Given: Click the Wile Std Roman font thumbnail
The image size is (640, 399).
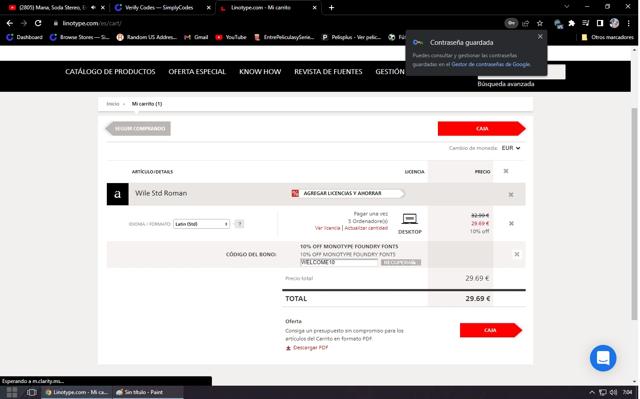Looking at the screenshot, I should pyautogui.click(x=118, y=194).
